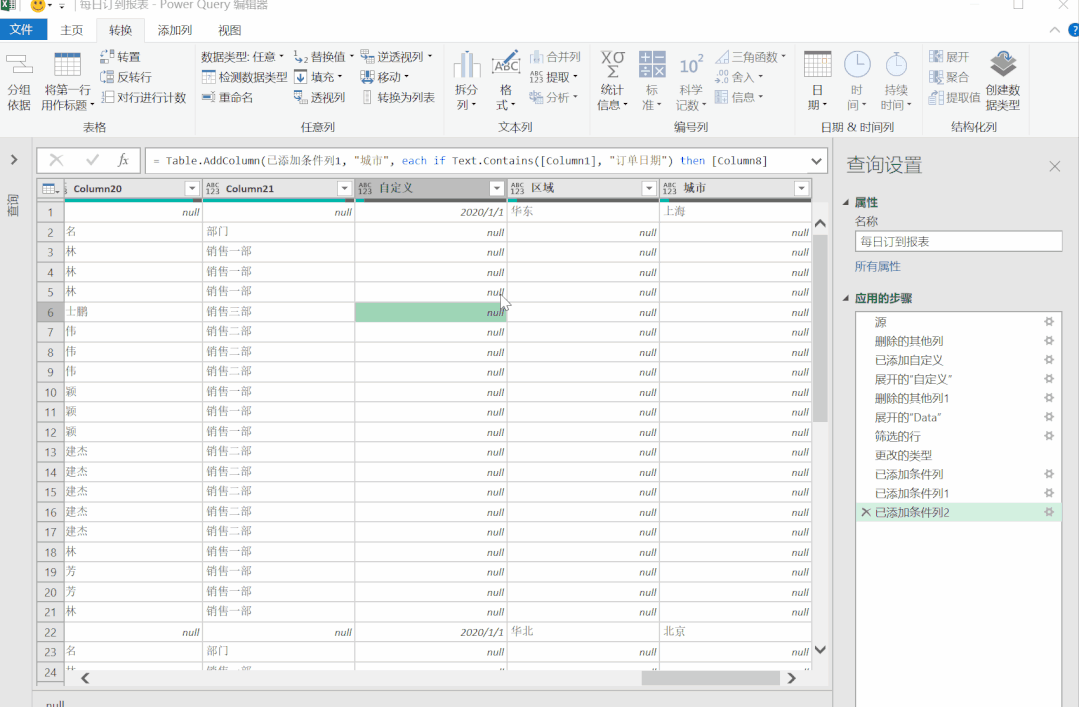The image size is (1079, 707).
Task: Select the 删除的其他列 applied step
Action: point(908,341)
